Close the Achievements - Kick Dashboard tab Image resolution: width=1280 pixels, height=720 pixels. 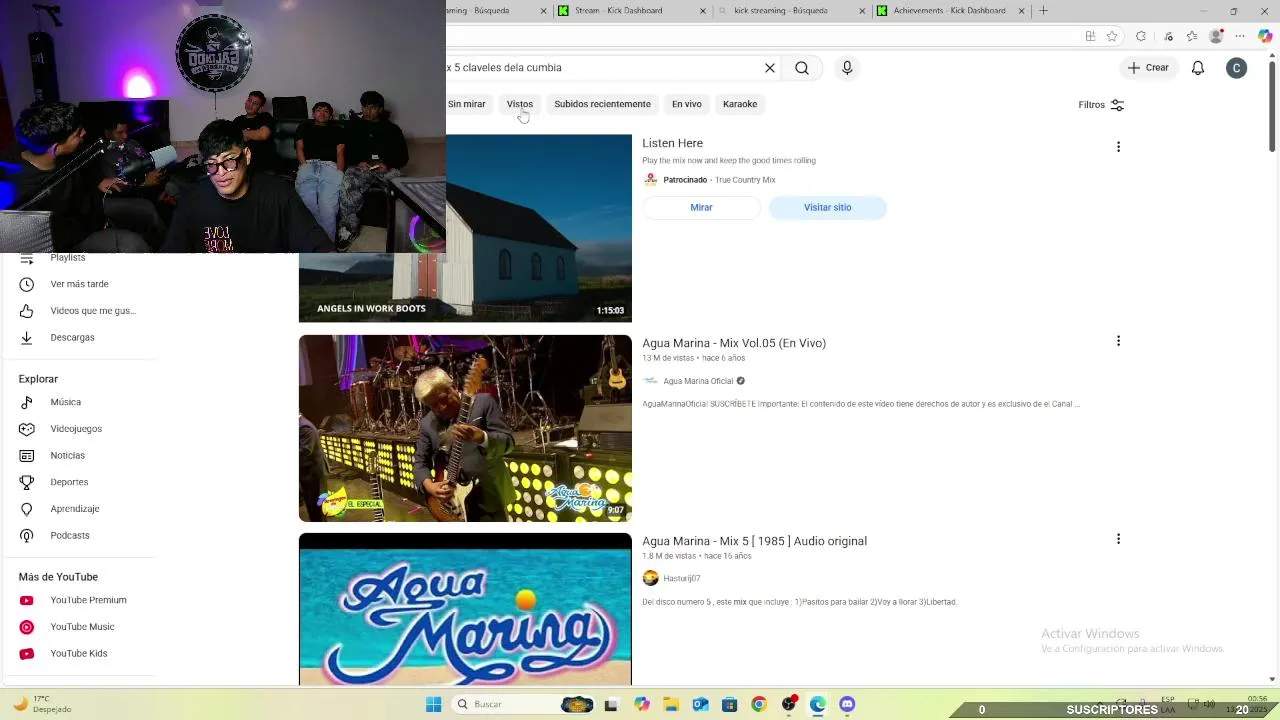[x=1022, y=11]
